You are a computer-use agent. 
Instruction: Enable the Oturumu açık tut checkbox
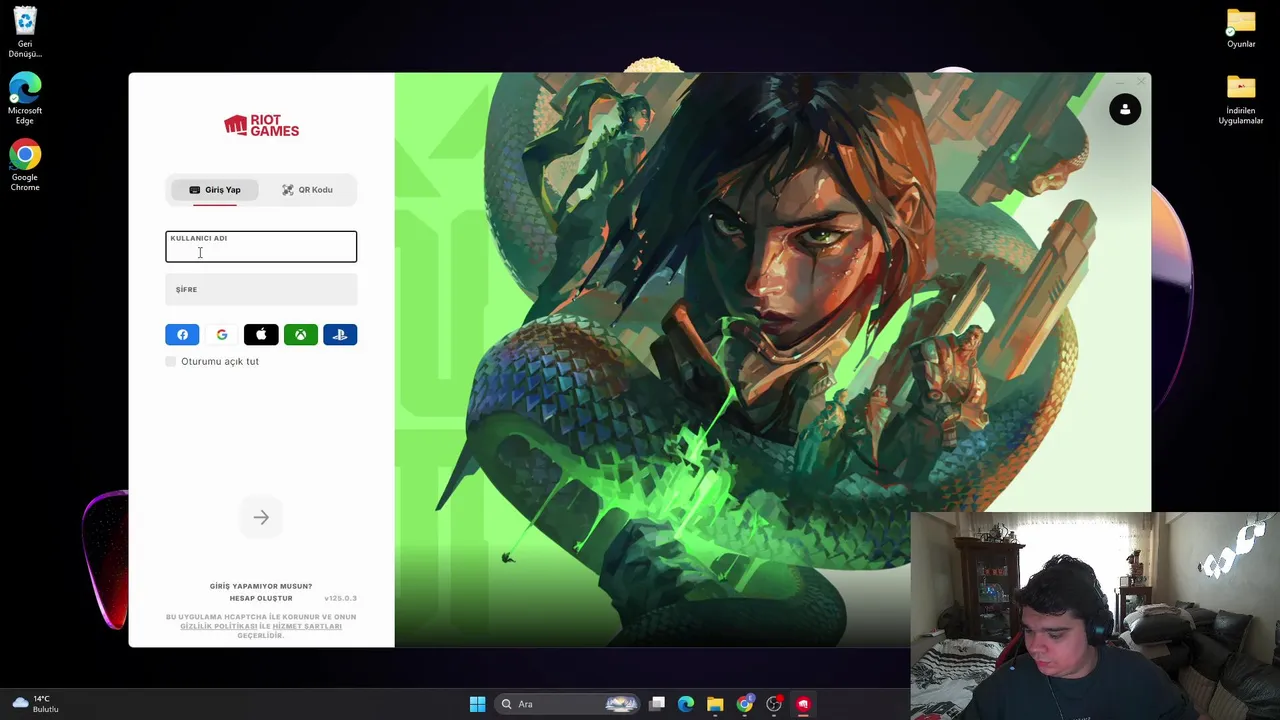pyautogui.click(x=171, y=361)
